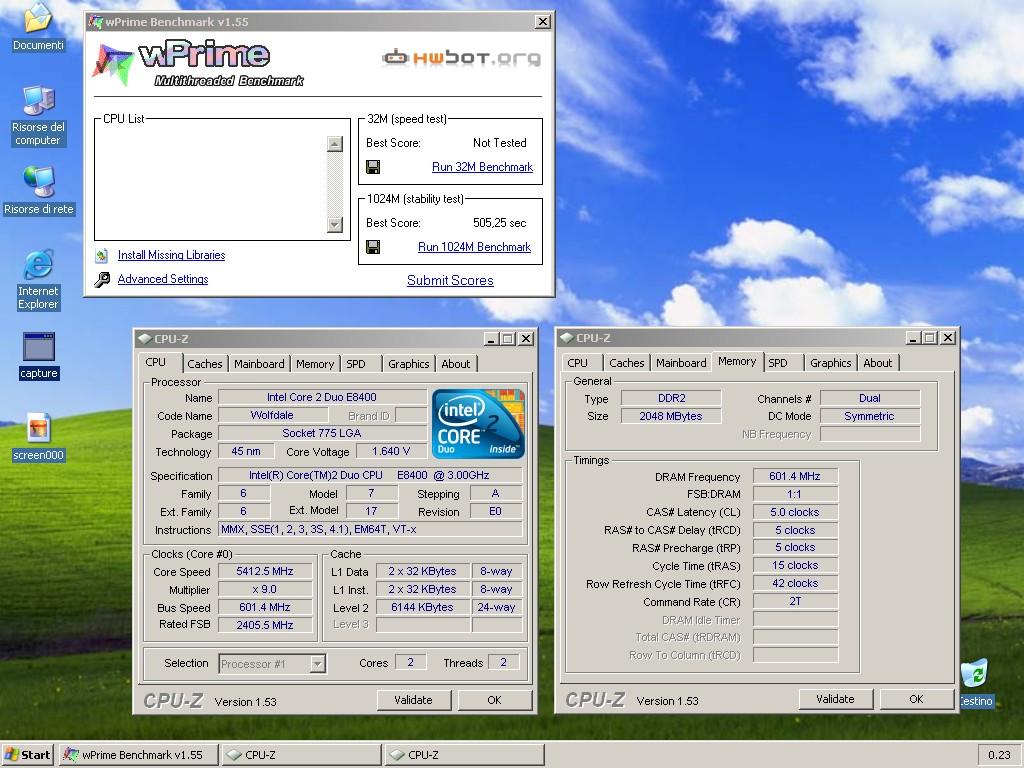Click OK in the left CPU-Z window
Image resolution: width=1024 pixels, height=768 pixels.
coord(494,700)
